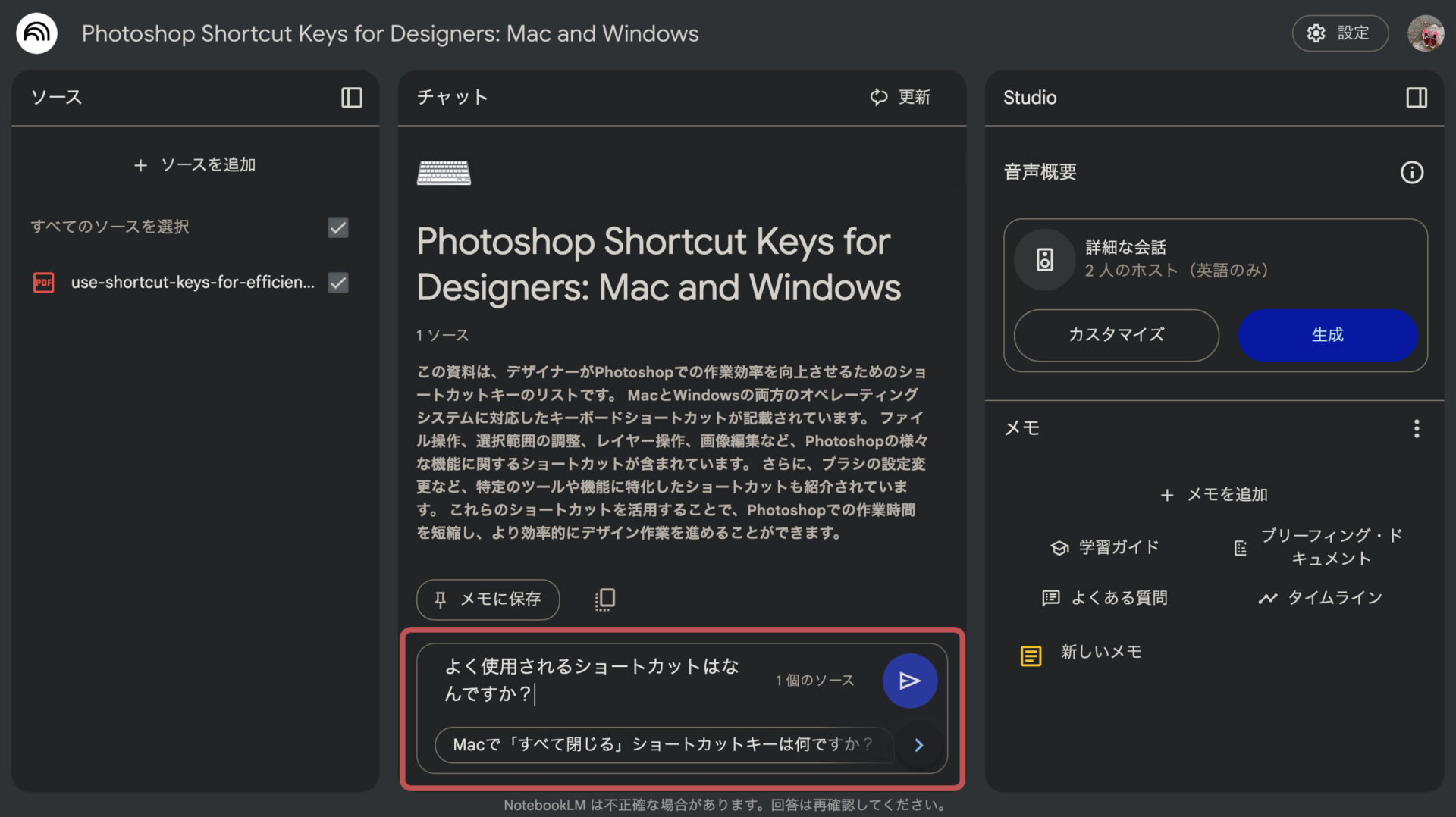This screenshot has width=1456, height=817.
Task: Click メモを追加 to add a note
Action: tap(1214, 495)
